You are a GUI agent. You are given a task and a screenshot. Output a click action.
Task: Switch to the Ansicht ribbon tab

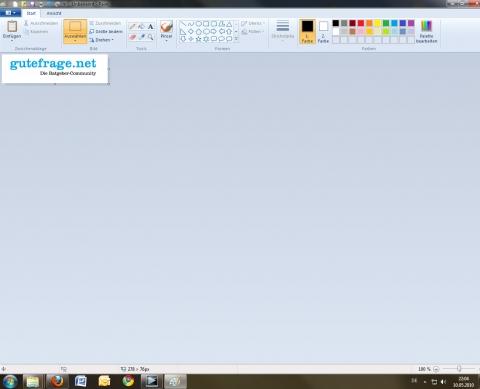[x=54, y=13]
